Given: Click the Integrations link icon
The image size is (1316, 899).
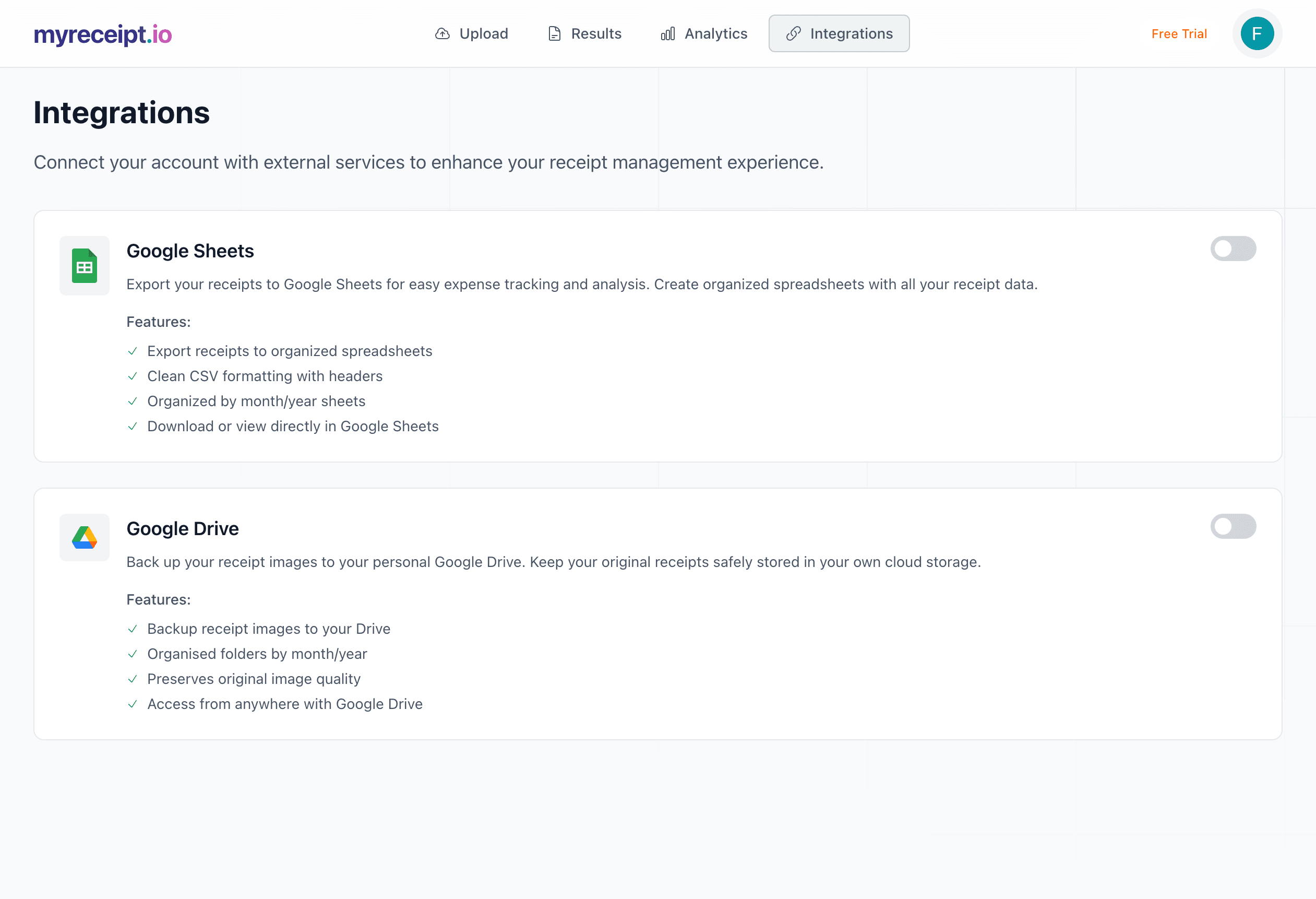Looking at the screenshot, I should (793, 33).
